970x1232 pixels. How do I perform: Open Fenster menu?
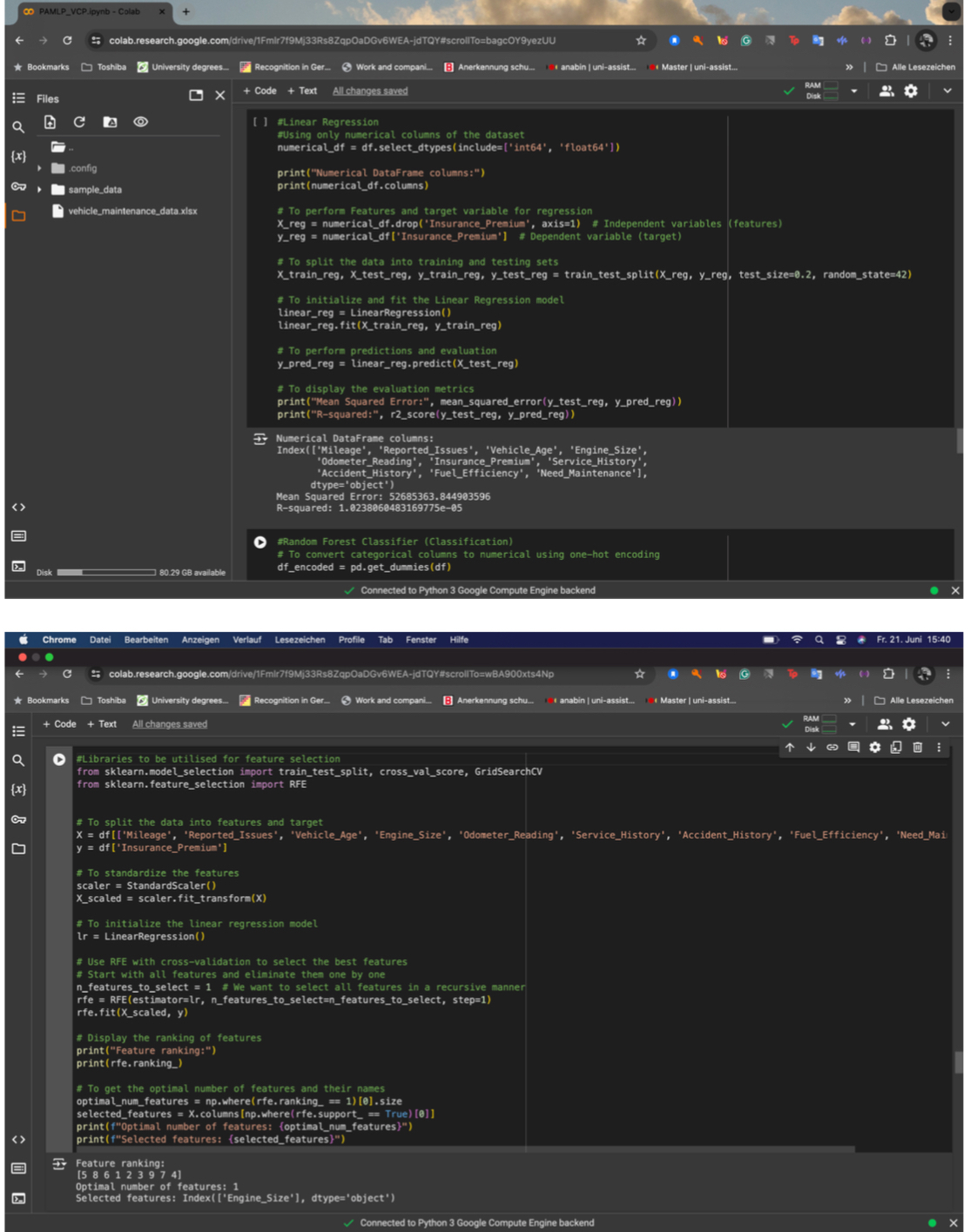pos(421,640)
